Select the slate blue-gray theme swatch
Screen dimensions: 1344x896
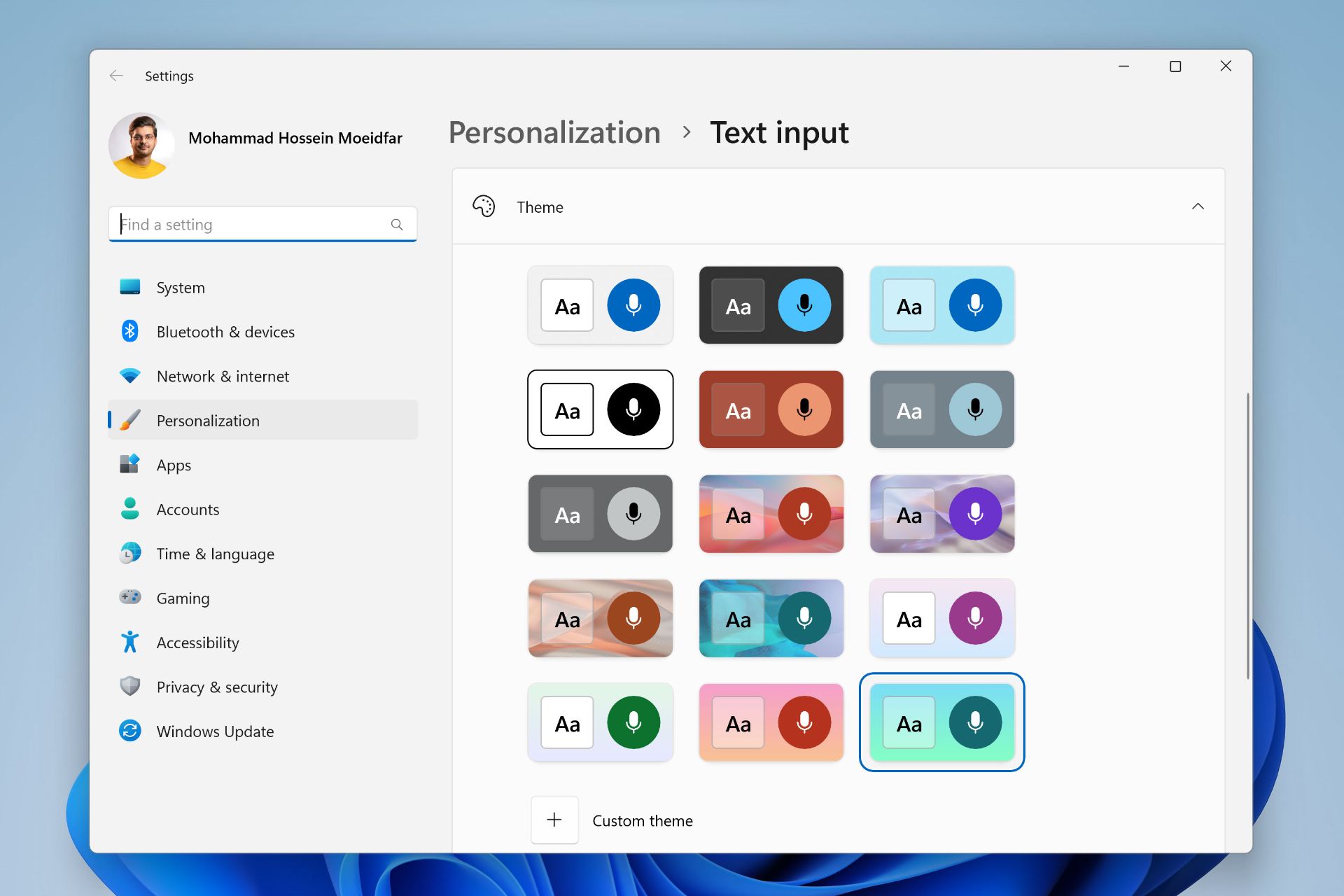tap(942, 409)
